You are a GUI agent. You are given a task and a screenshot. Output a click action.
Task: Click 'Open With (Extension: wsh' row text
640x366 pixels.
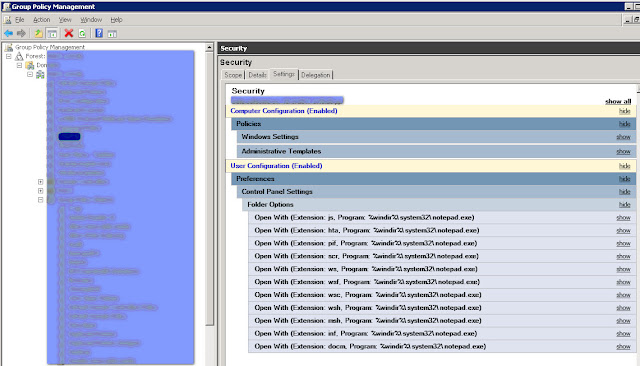368,308
